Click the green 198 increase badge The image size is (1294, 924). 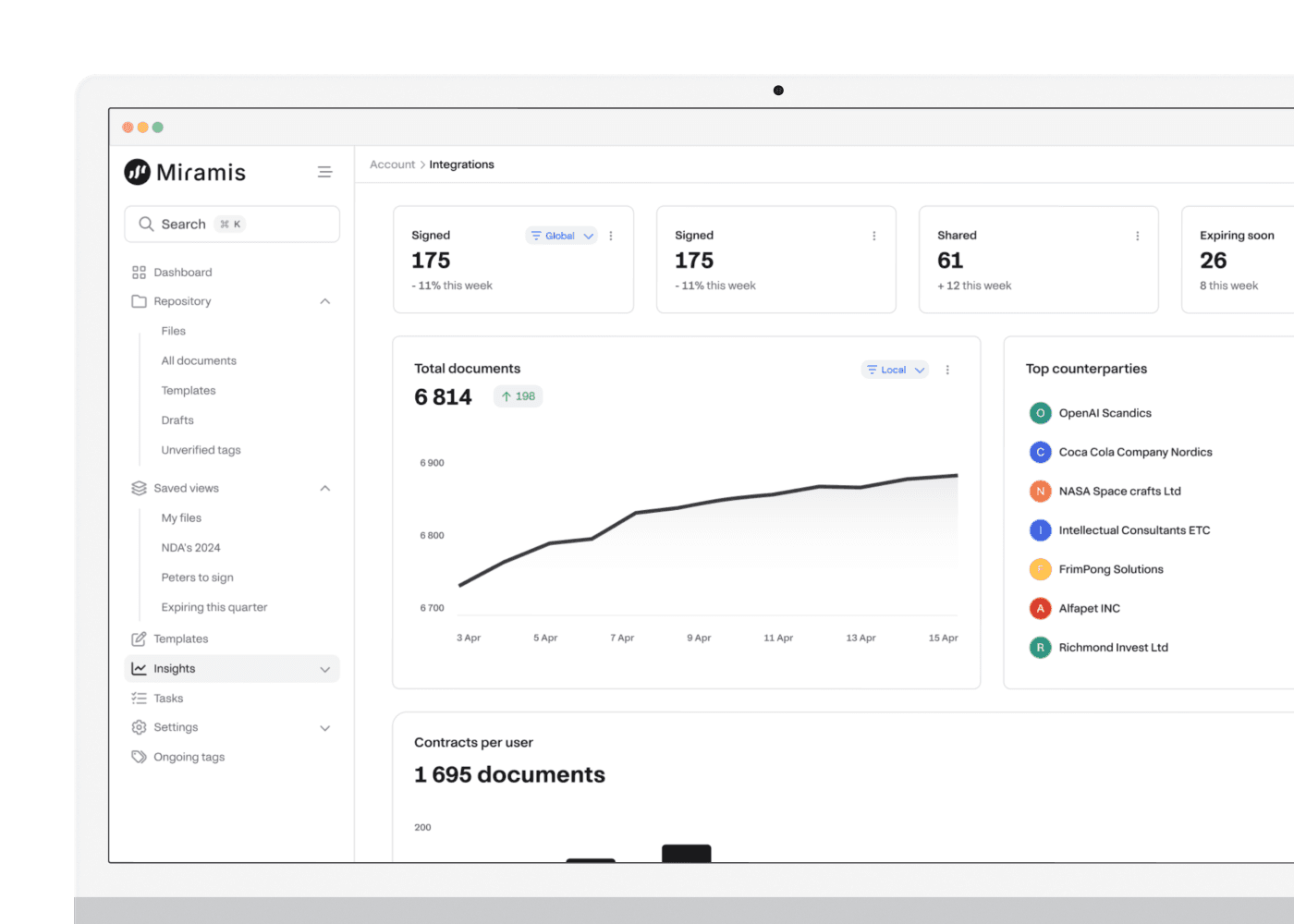pyautogui.click(x=518, y=396)
